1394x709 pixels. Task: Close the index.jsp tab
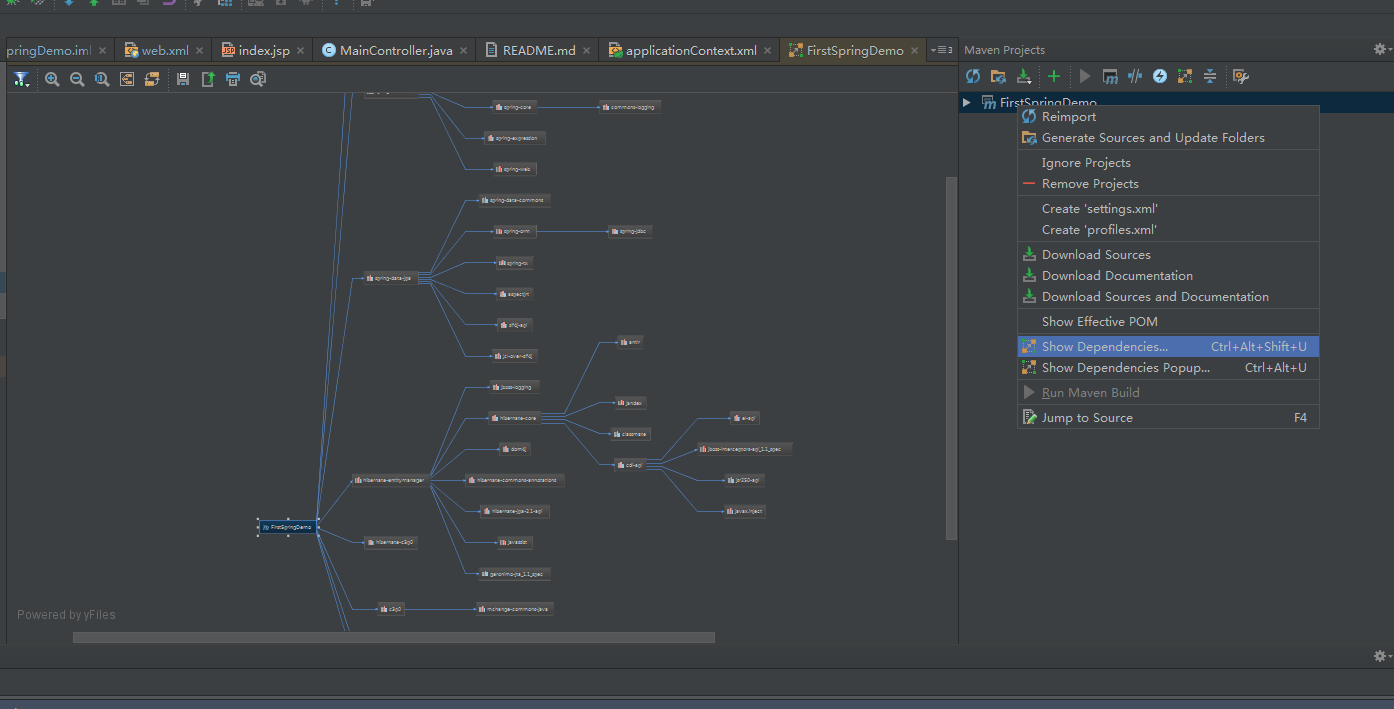click(x=301, y=50)
